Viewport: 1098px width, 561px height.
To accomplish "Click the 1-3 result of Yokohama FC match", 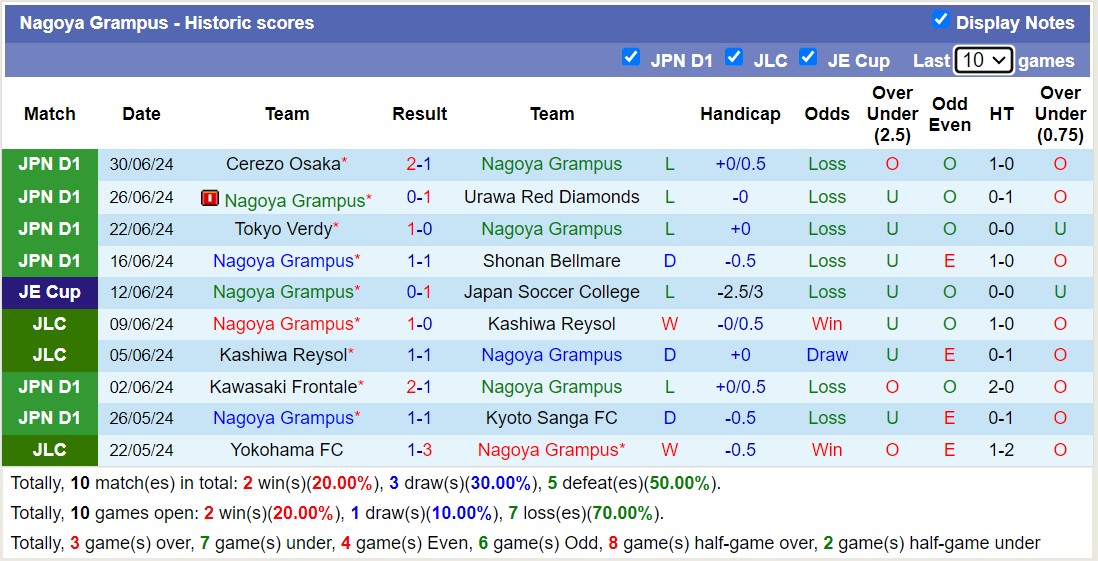I will click(x=419, y=450).
